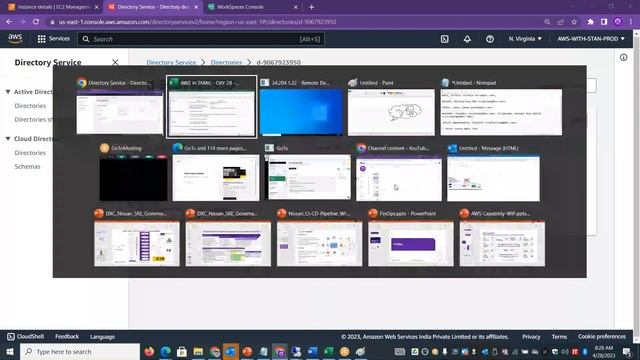Viewport: 640px width, 360px height.
Task: Click the Directory Service breadcrumb link
Action: (171, 62)
